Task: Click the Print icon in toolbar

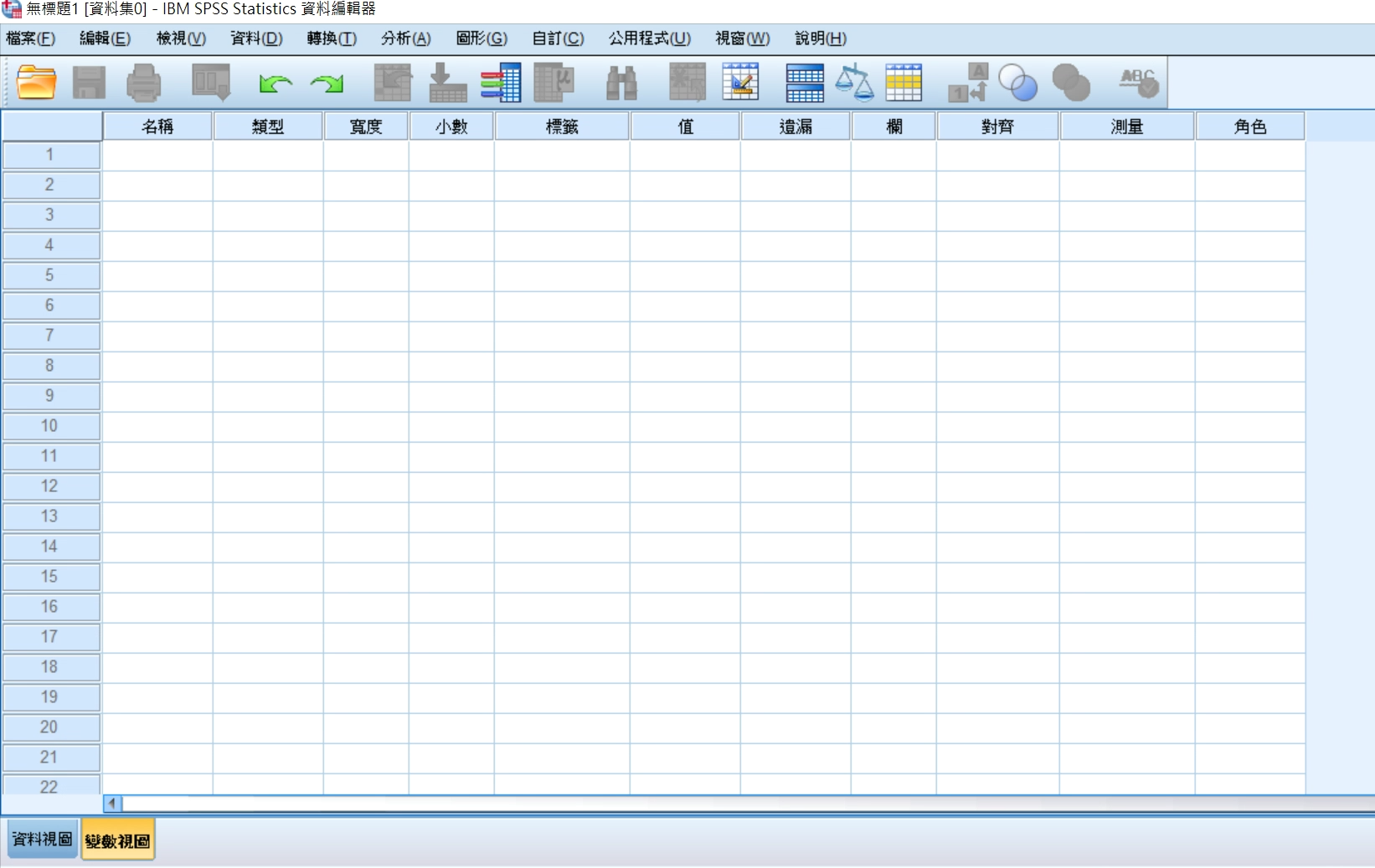Action: (x=144, y=84)
